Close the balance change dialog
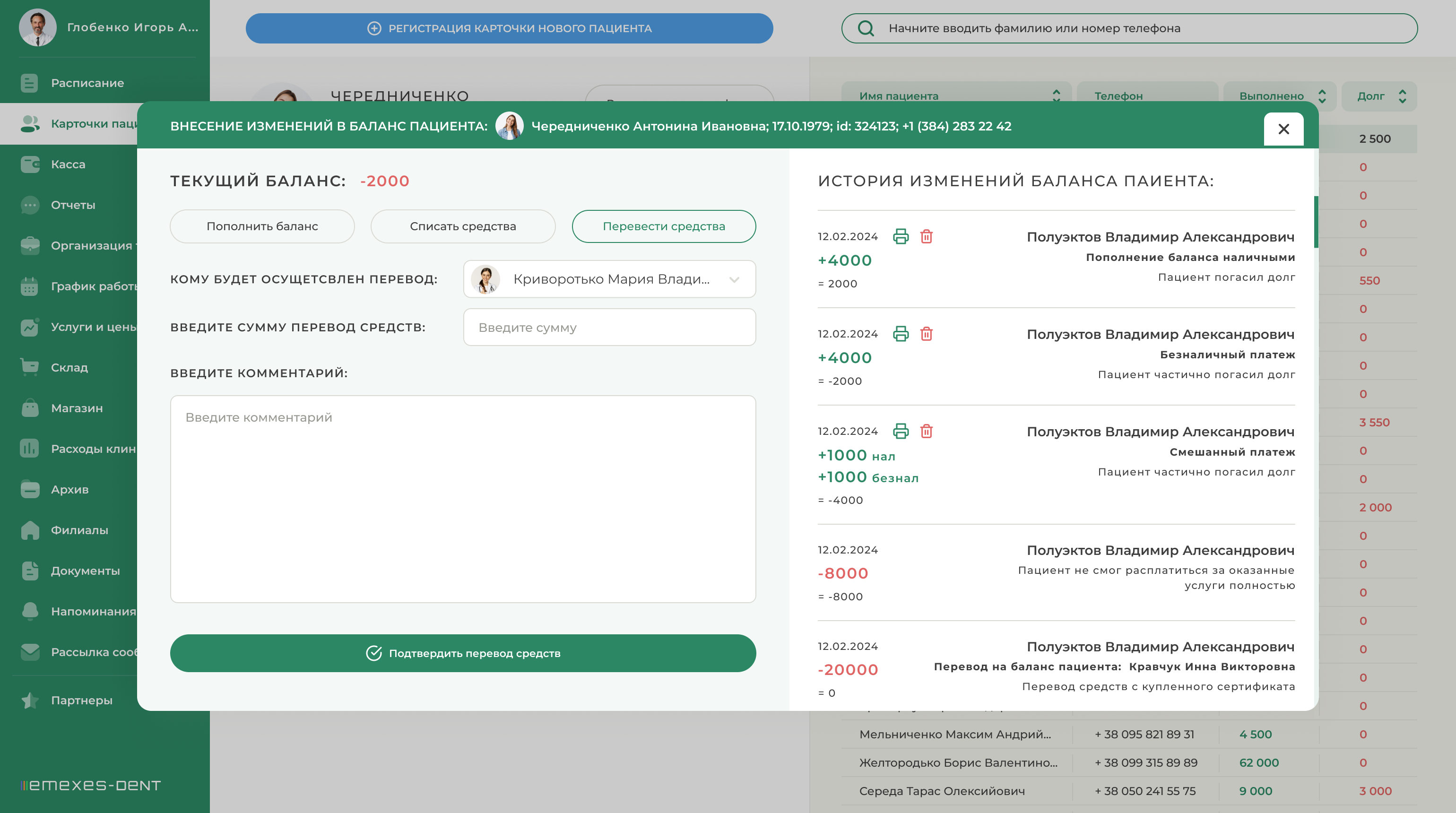Image resolution: width=1456 pixels, height=813 pixels. point(1283,130)
